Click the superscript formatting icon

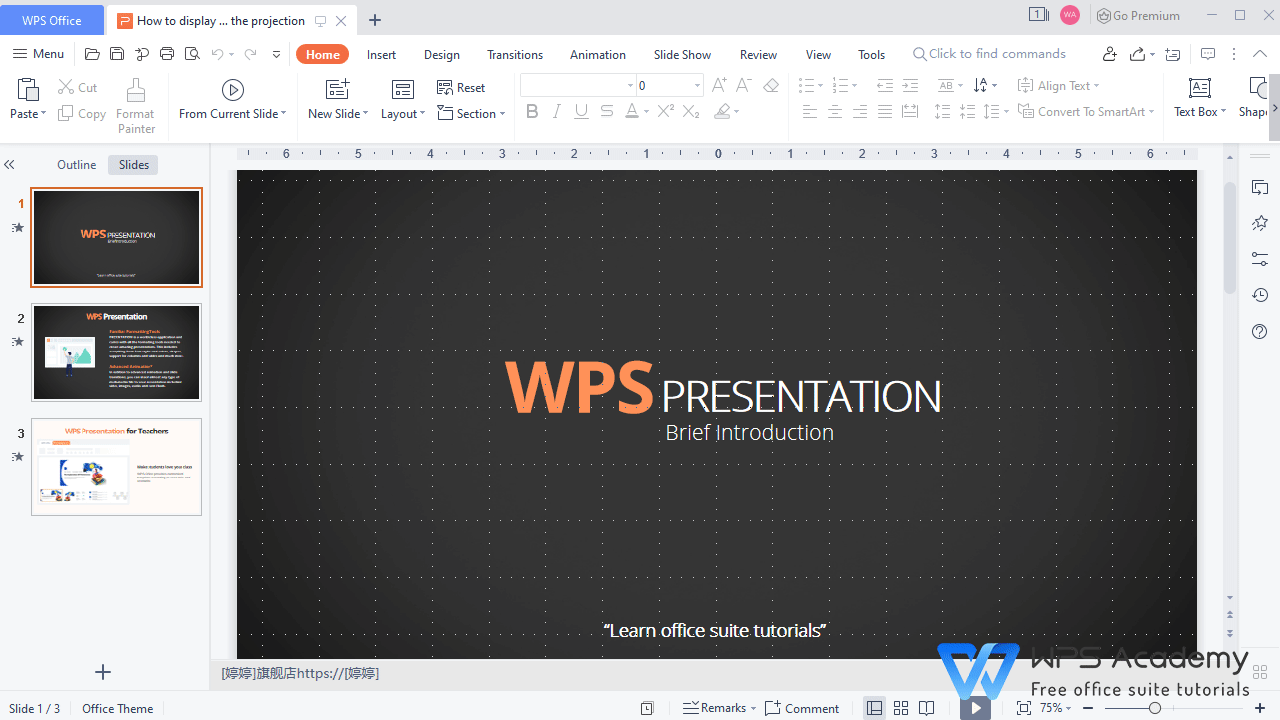tap(665, 111)
